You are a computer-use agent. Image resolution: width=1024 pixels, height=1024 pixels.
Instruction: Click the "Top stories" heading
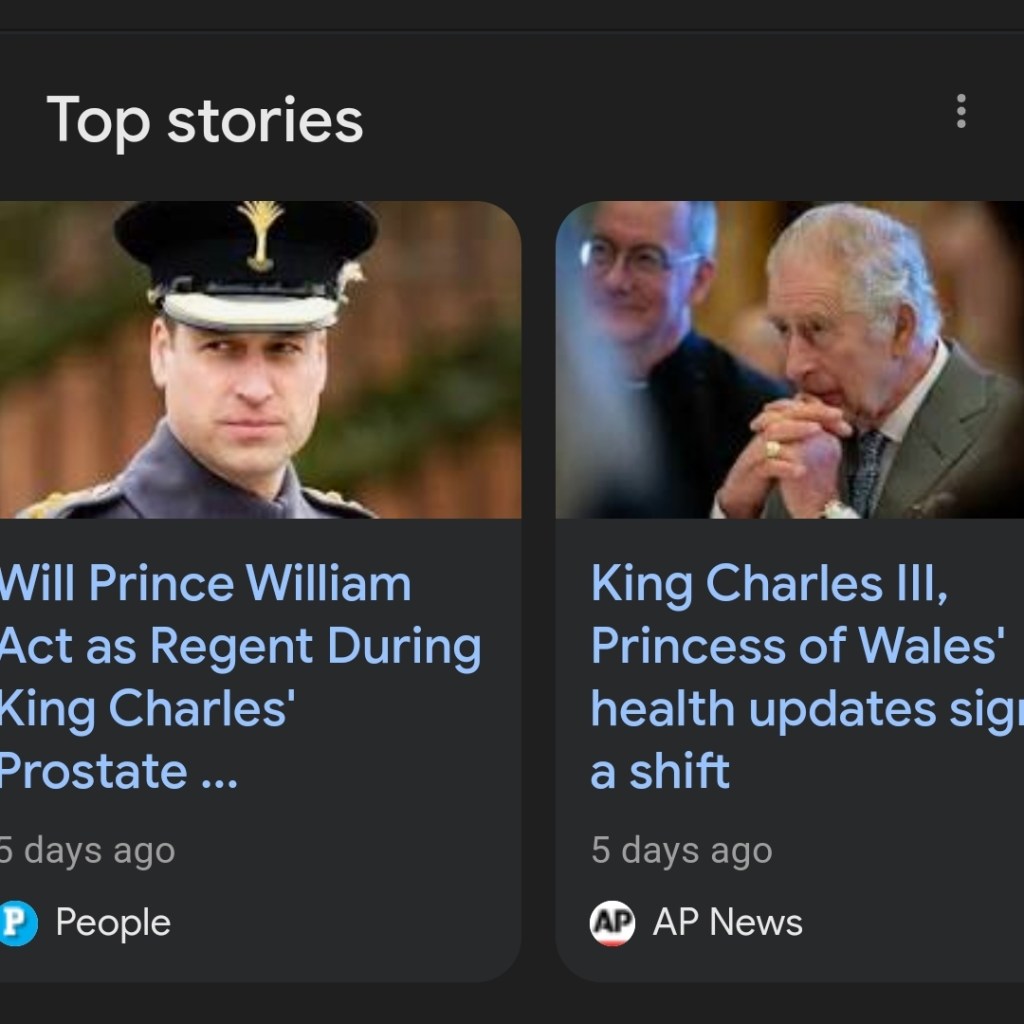[x=205, y=120]
